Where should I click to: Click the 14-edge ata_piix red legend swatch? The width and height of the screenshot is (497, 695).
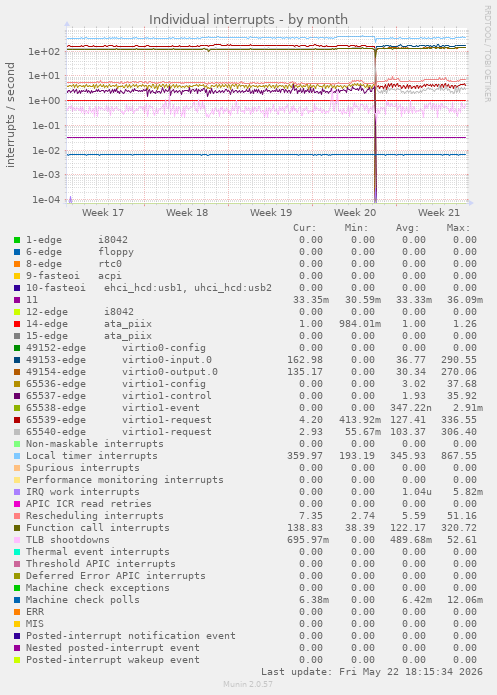pos(17,324)
